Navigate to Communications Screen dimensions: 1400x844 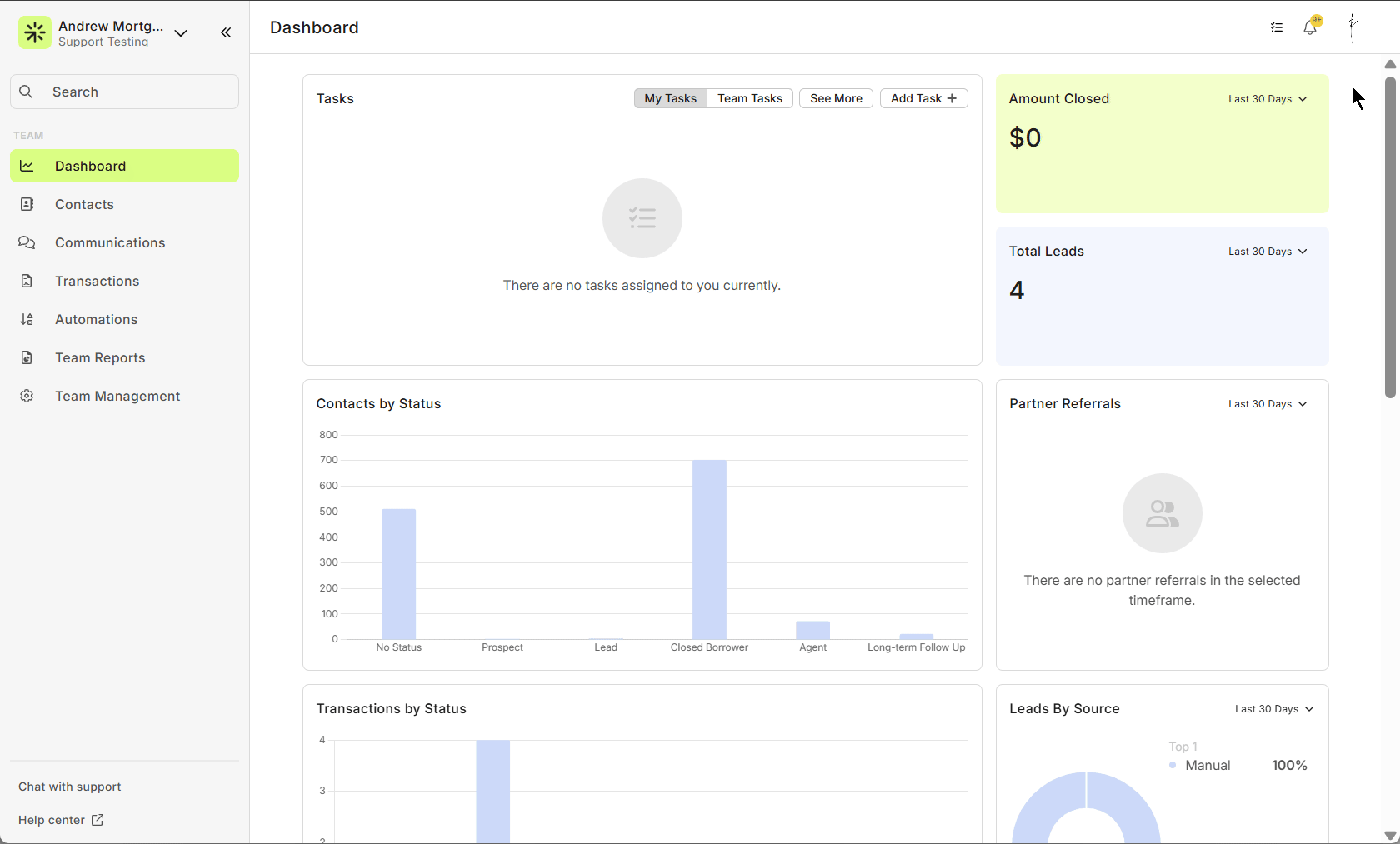click(x=124, y=242)
